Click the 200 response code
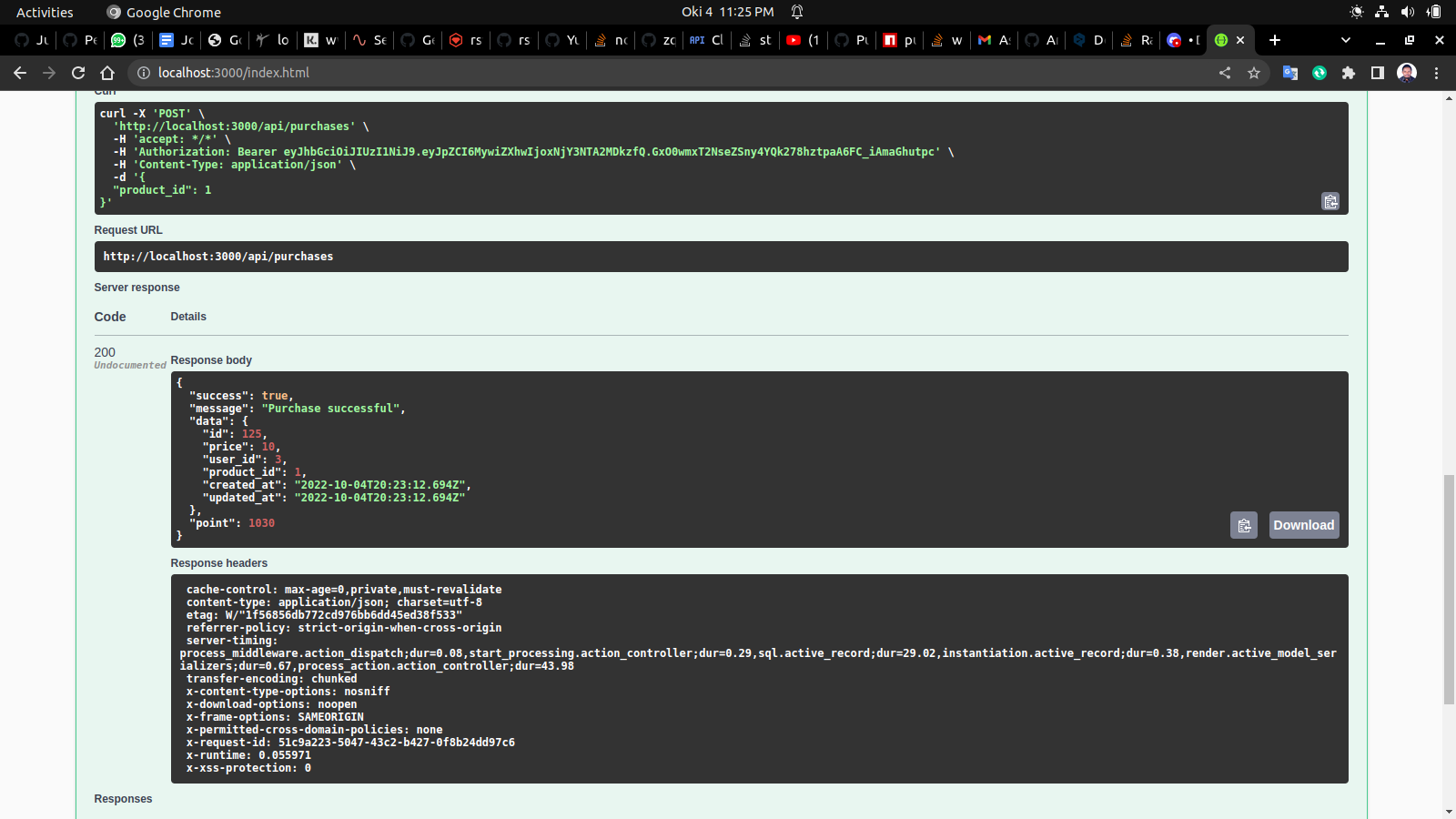This screenshot has width=1456, height=819. point(105,352)
